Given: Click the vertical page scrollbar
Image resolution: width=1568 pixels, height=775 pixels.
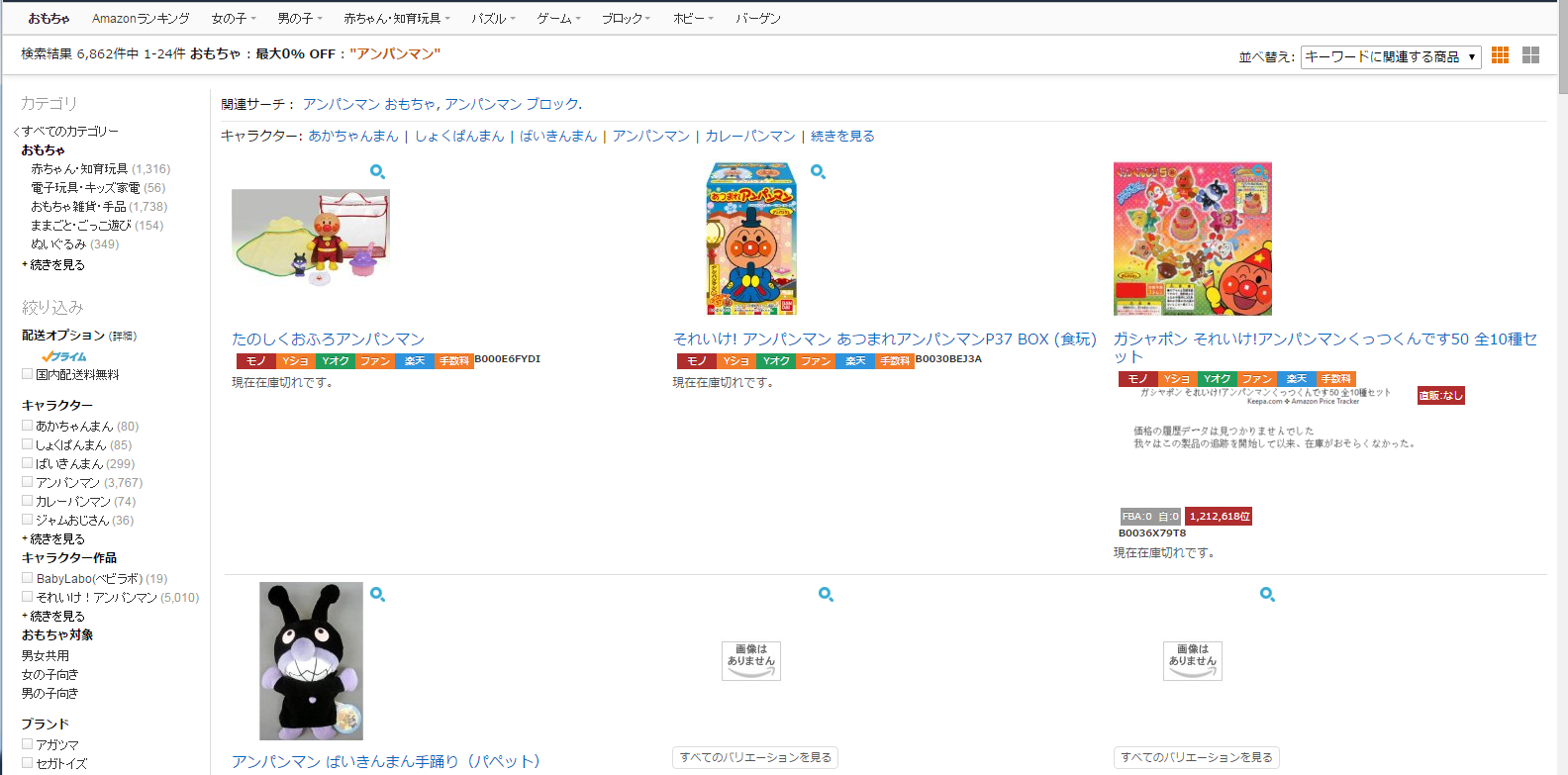Looking at the screenshot, I should [1562, 387].
